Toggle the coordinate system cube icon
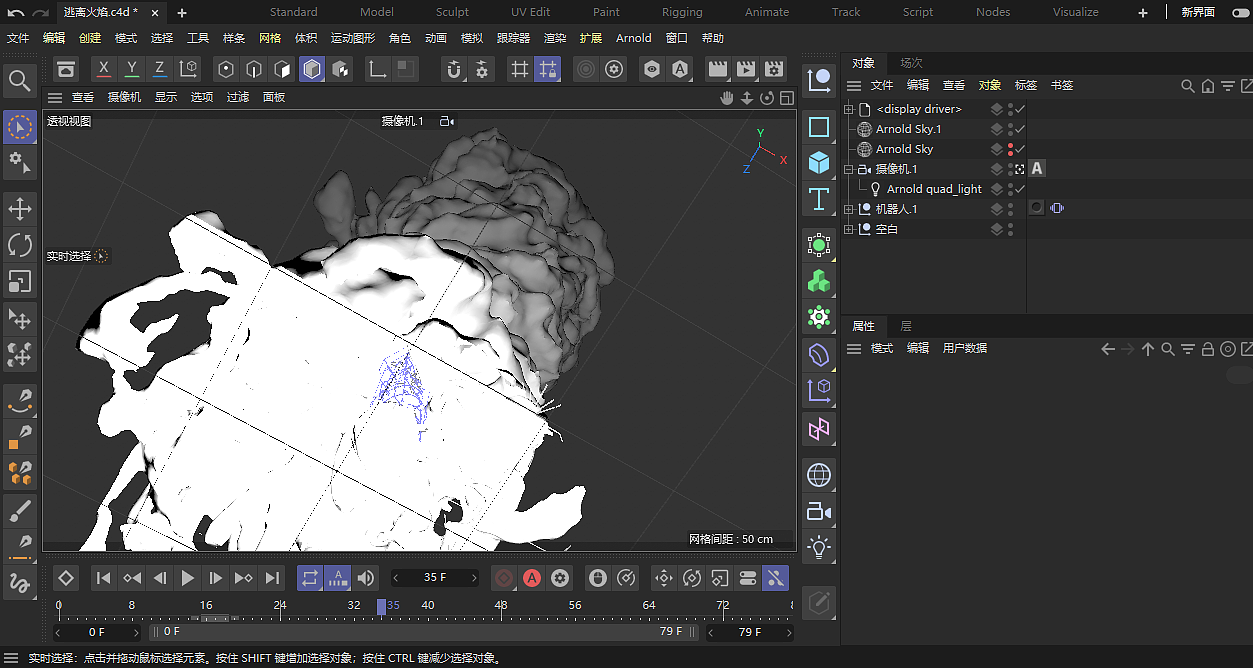Screen dimensions: 1253x668 click(x=188, y=69)
